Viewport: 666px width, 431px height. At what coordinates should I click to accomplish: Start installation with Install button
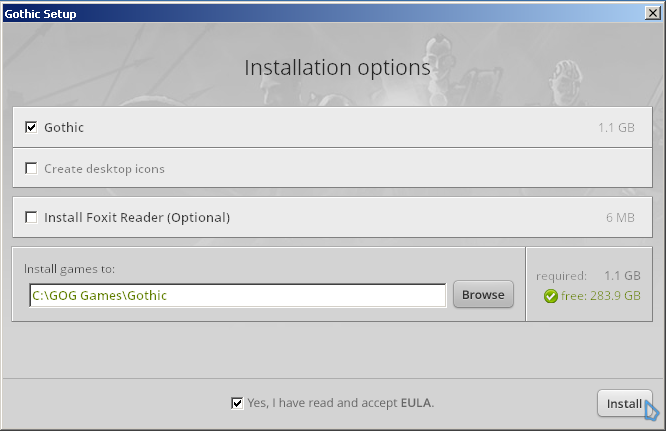[x=624, y=403]
